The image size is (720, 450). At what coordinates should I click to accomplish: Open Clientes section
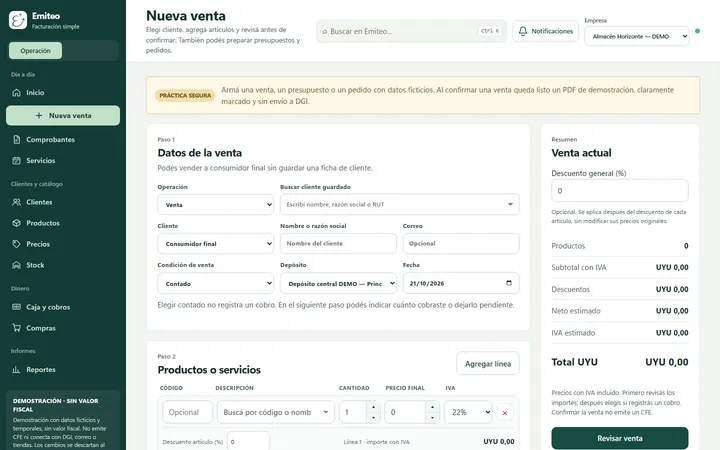[x=63, y=202]
